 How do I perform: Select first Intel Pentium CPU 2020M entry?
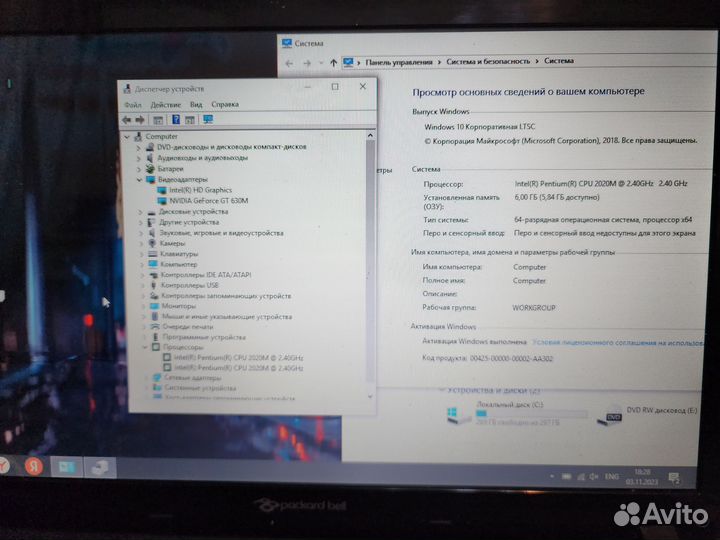[238, 358]
